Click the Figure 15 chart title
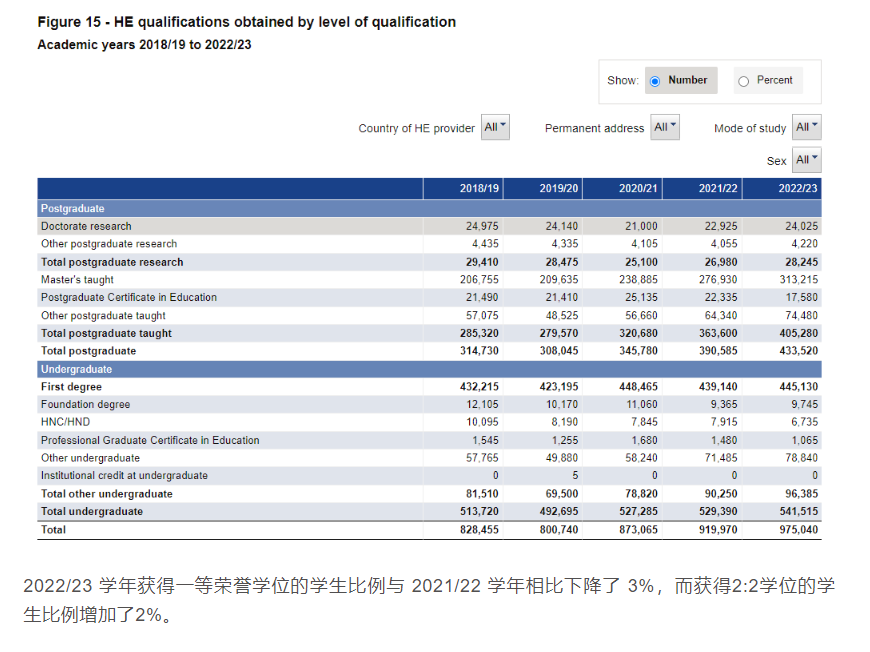Image resolution: width=870 pixels, height=652 pixels. [x=246, y=22]
